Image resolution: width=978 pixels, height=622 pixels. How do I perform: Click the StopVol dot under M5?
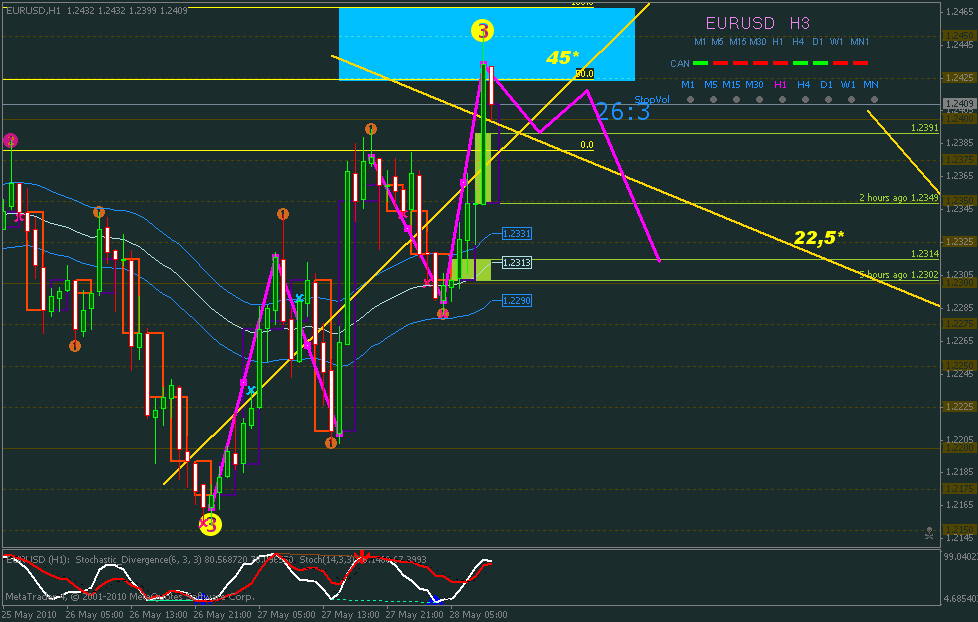point(713,100)
